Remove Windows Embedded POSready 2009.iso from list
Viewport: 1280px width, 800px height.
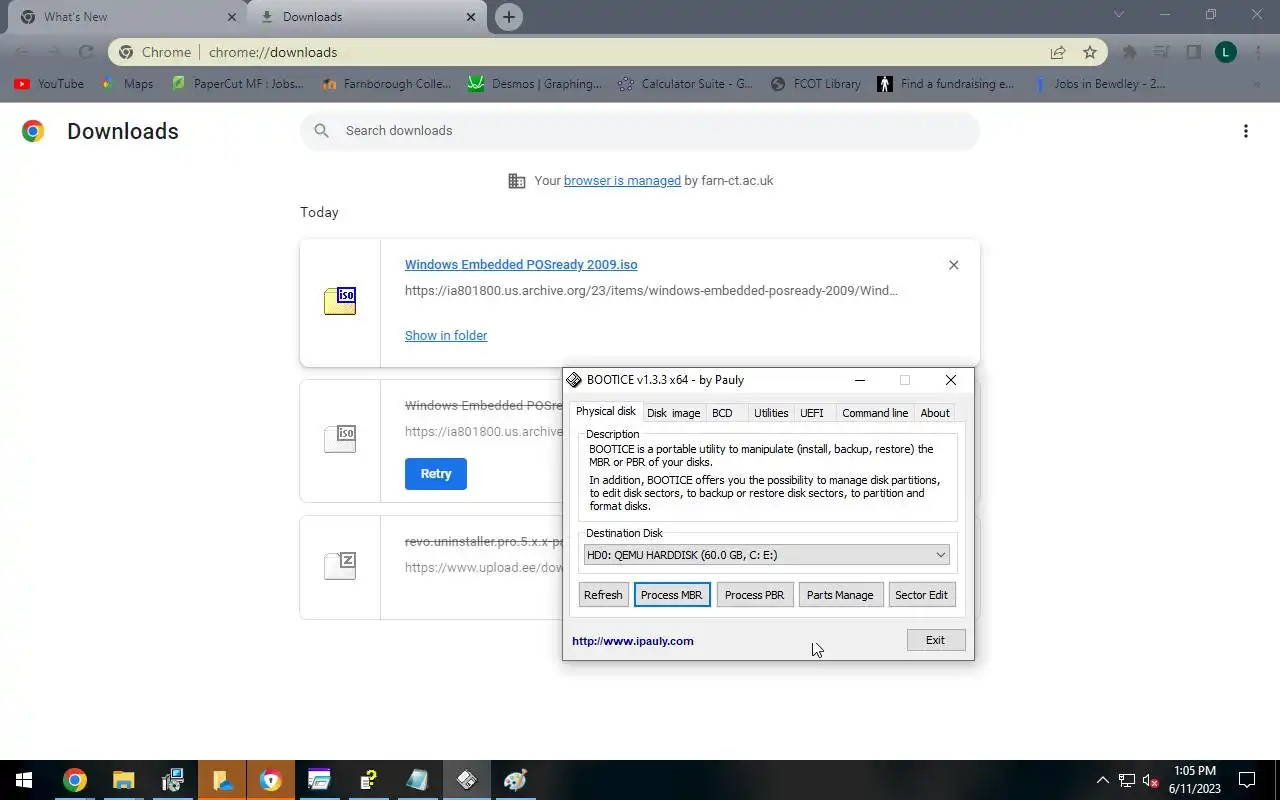click(x=953, y=265)
